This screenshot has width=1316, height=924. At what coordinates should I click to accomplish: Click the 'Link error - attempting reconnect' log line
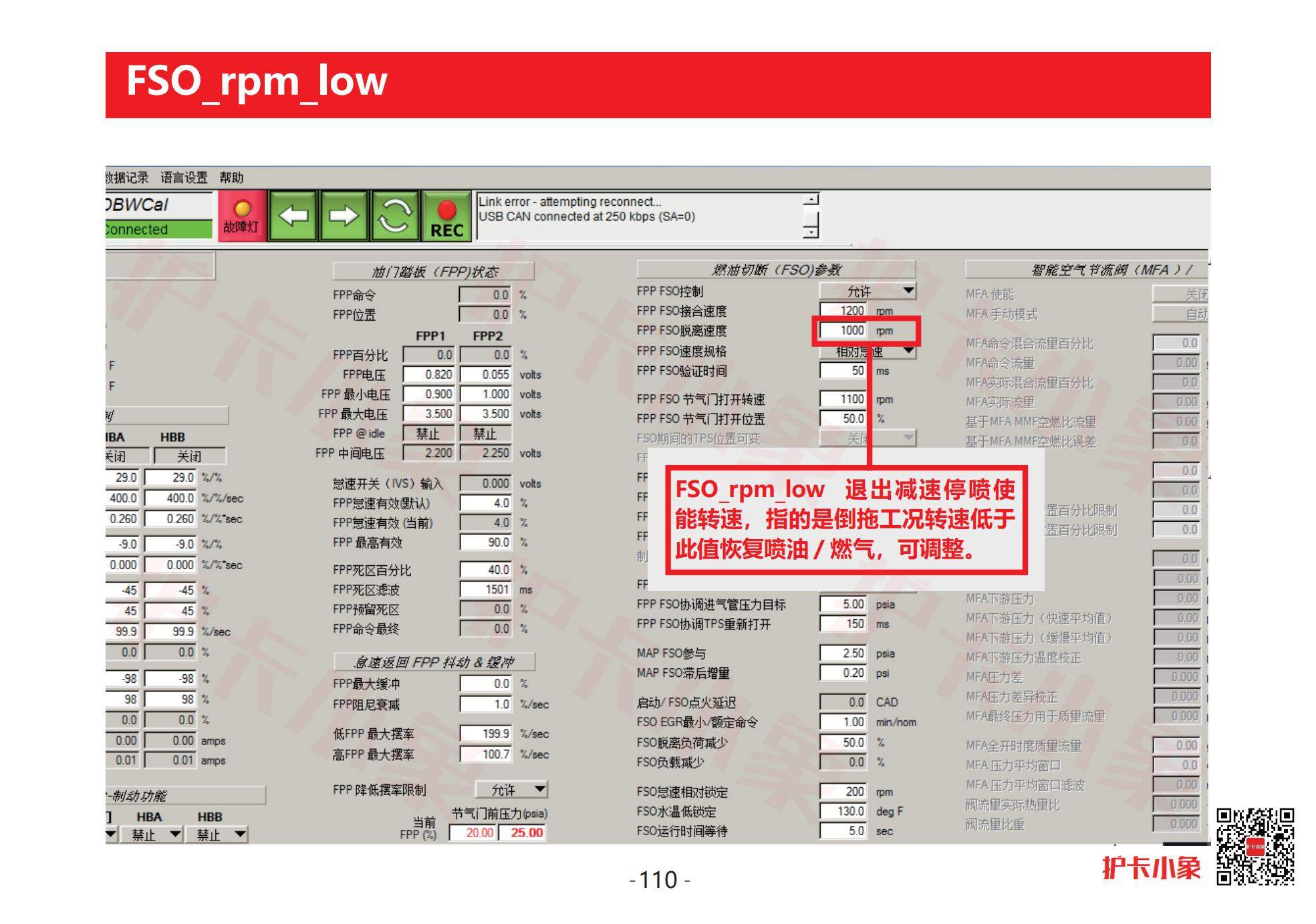click(x=569, y=202)
